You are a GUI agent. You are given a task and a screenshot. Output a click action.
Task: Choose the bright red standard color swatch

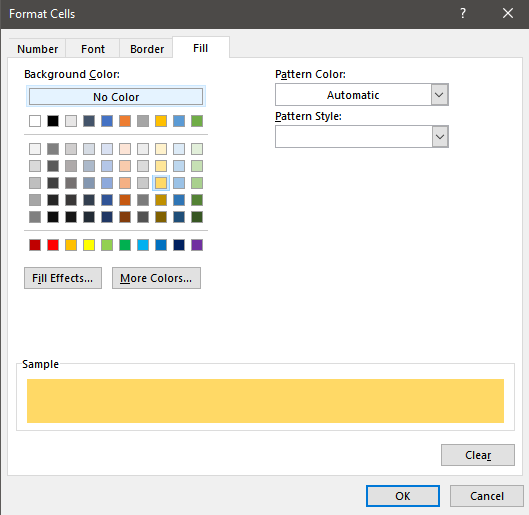[53, 245]
